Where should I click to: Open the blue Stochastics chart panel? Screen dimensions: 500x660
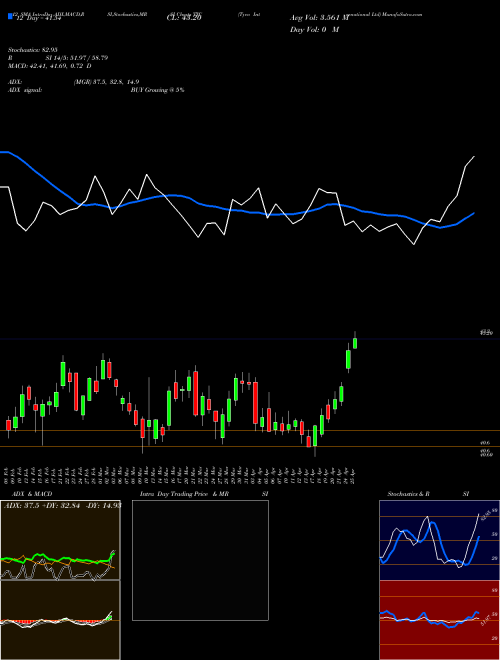[x=439, y=540]
